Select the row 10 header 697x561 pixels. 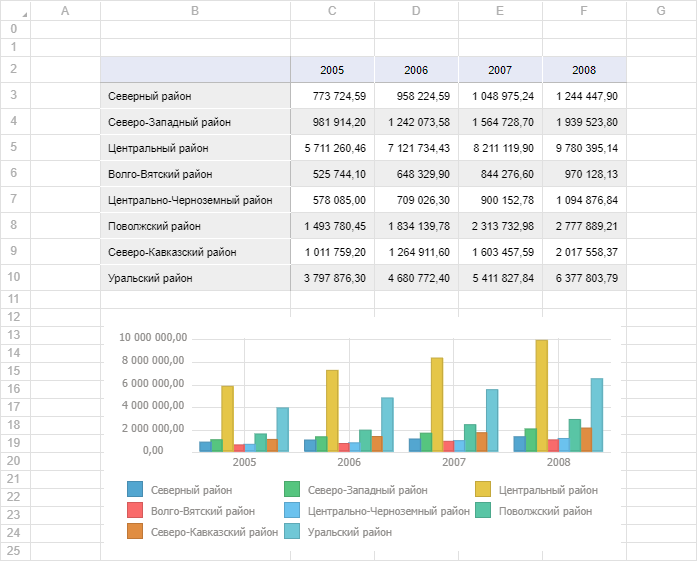[14, 278]
